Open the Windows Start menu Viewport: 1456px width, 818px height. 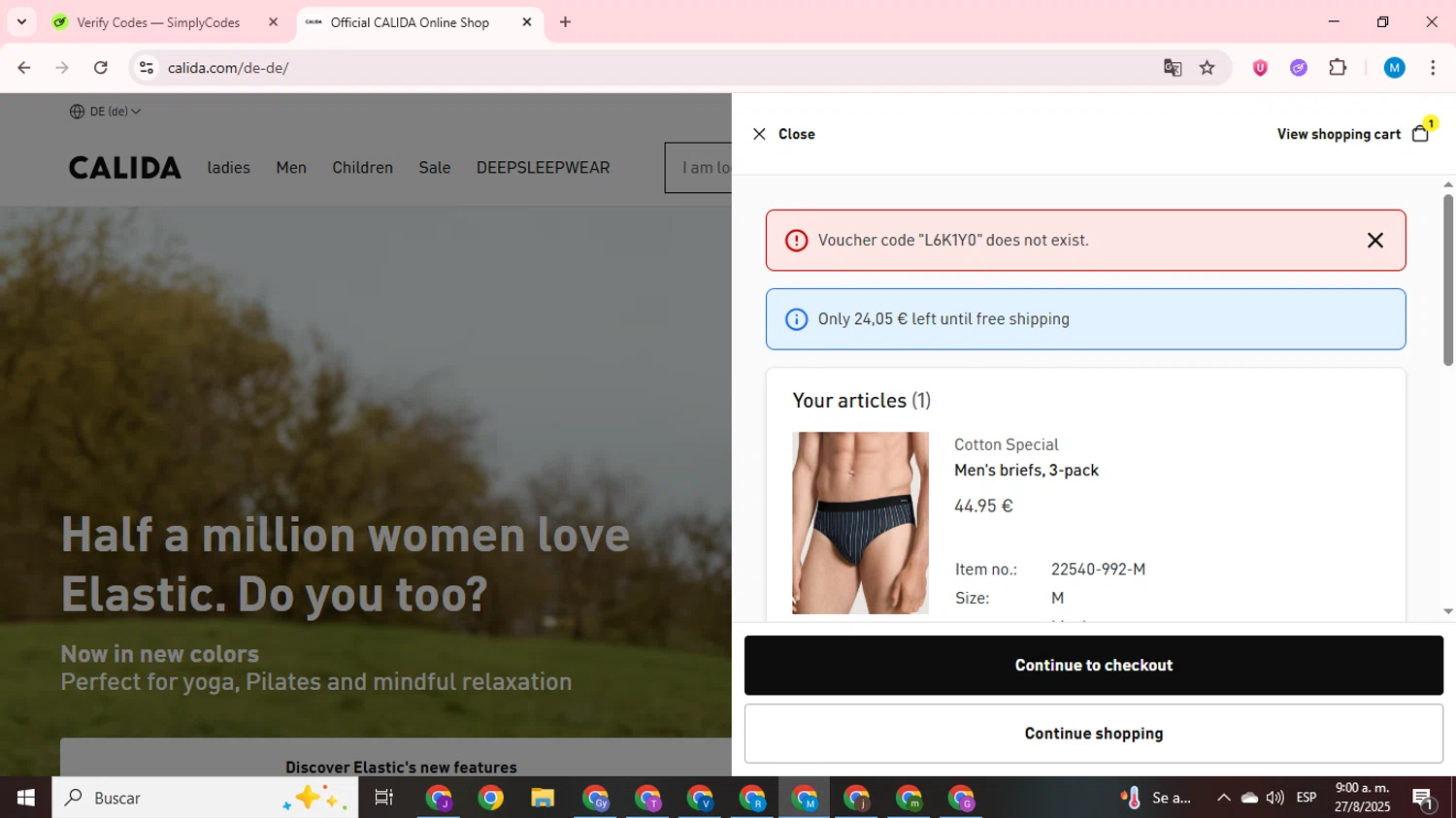(26, 798)
